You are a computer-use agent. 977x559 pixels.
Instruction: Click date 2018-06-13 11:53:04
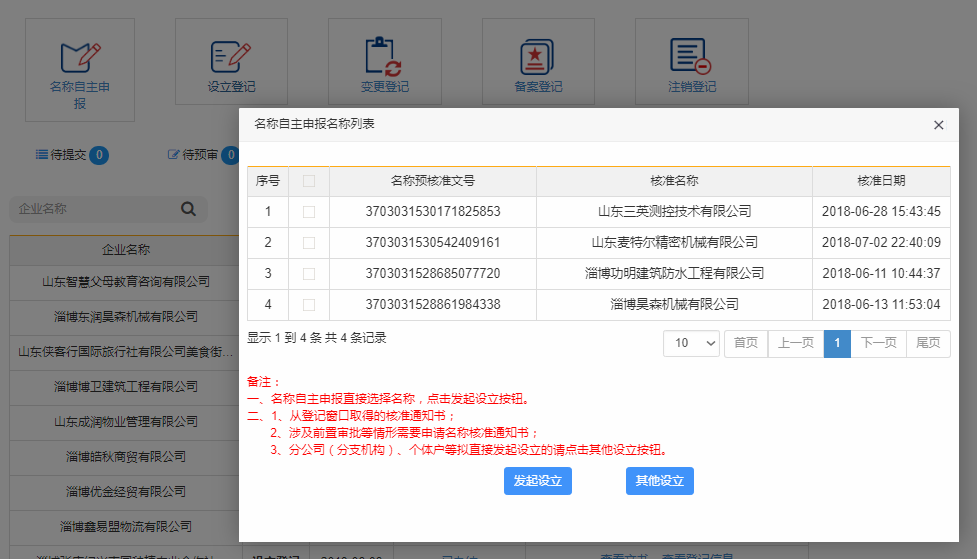click(x=881, y=305)
